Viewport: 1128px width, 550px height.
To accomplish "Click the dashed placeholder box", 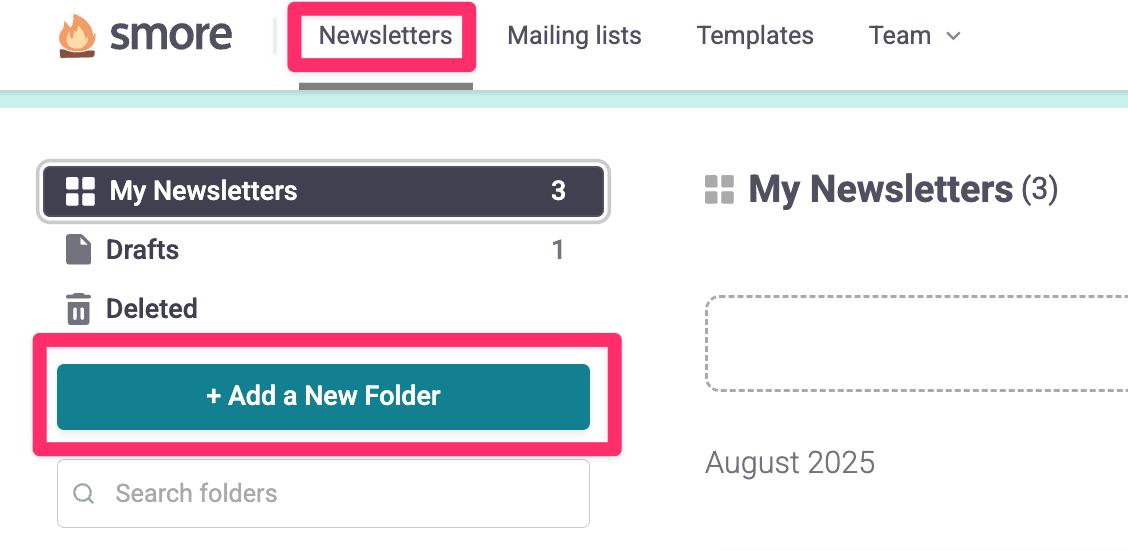I will (916, 342).
